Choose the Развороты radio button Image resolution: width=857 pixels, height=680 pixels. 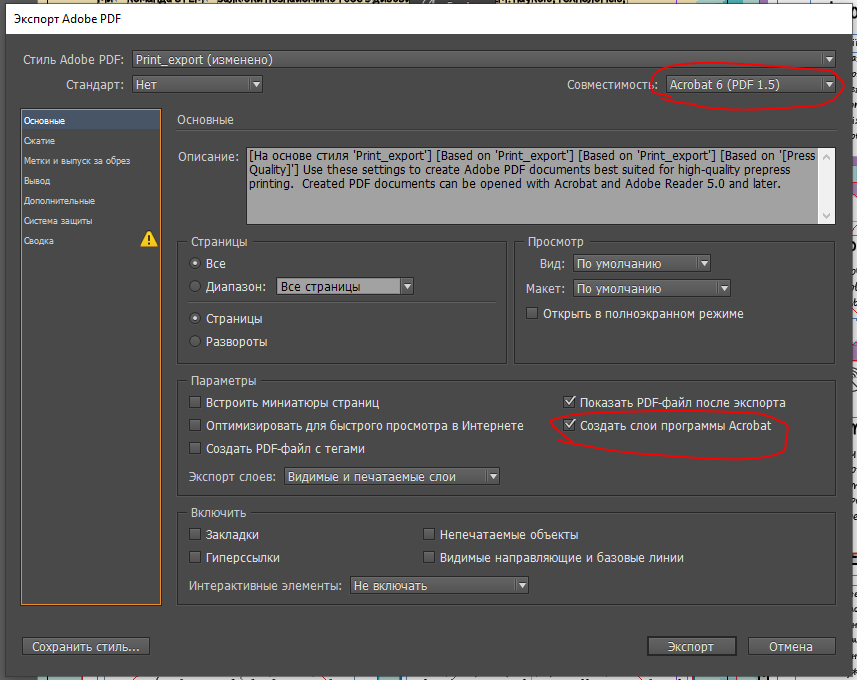[195, 342]
